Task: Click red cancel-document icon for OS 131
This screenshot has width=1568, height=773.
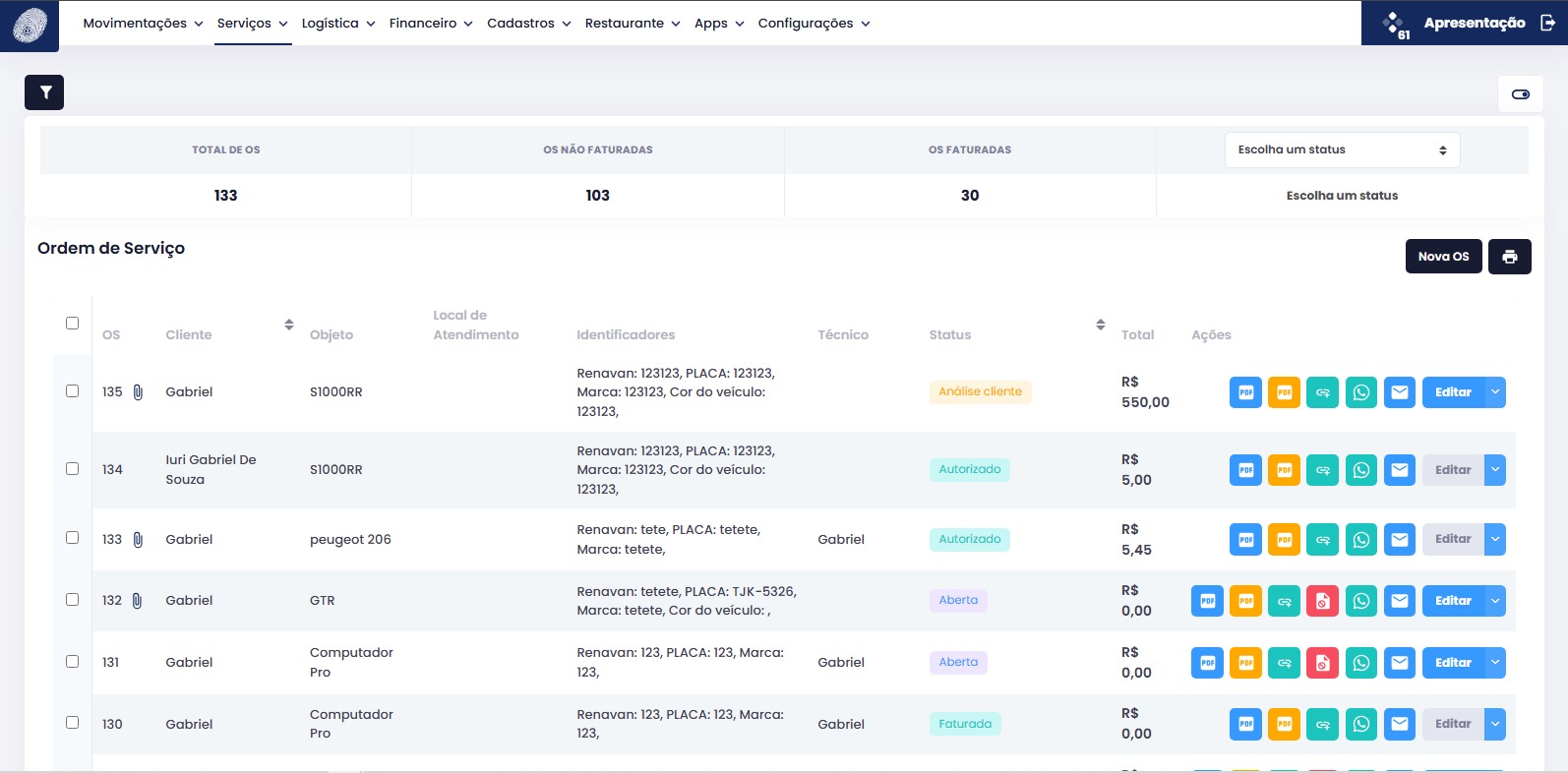Action: (1322, 663)
